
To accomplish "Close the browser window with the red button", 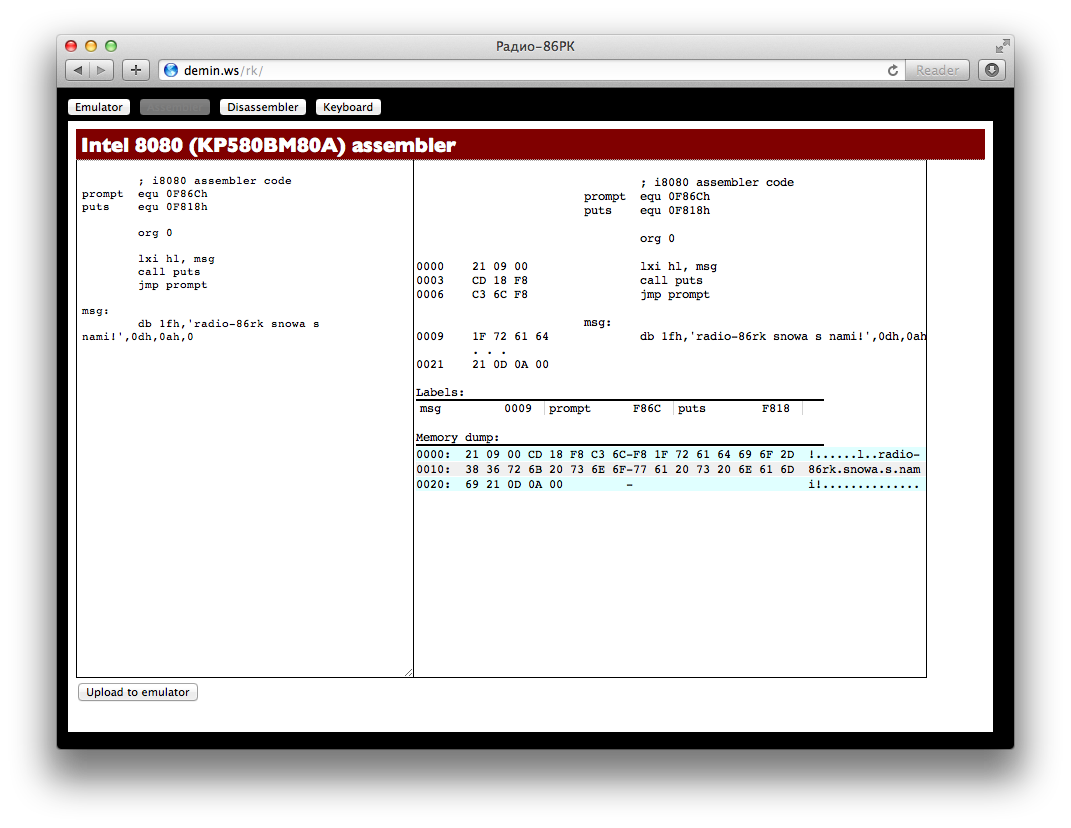I will click(x=71, y=46).
